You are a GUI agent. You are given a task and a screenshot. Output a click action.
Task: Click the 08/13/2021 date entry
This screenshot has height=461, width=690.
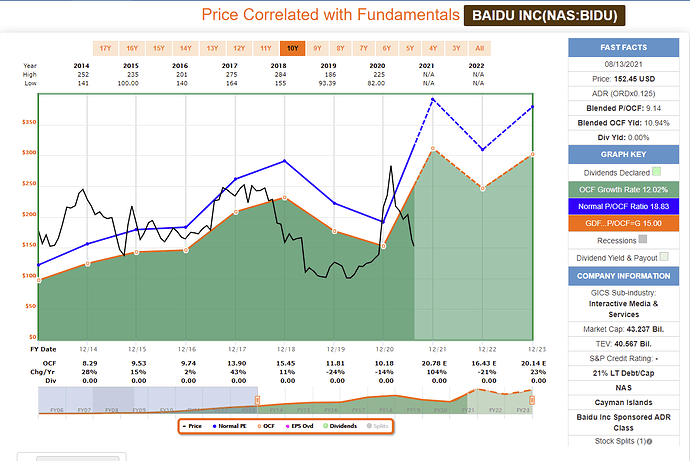pos(624,64)
